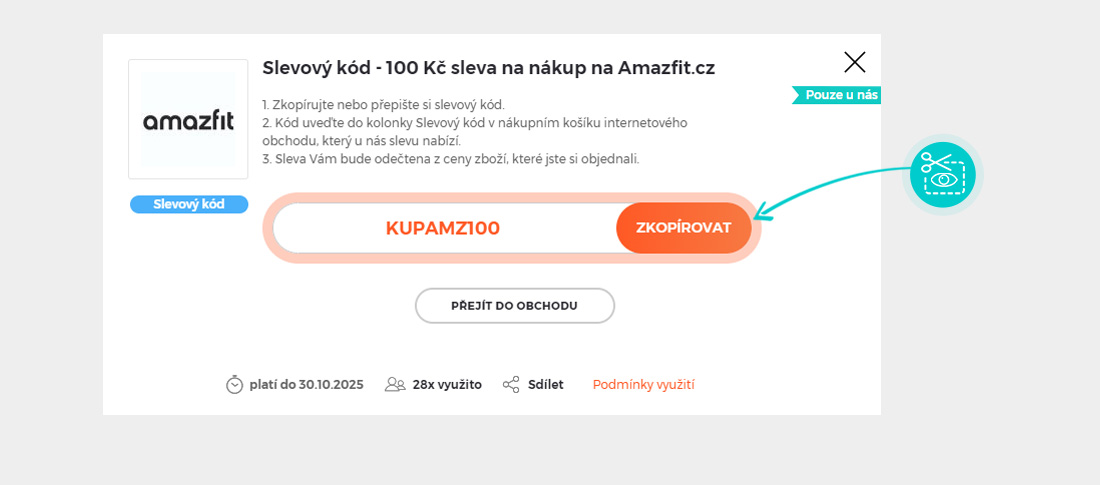1100x485 pixels.
Task: Click the clock icon by expiry date
Action: tap(235, 384)
